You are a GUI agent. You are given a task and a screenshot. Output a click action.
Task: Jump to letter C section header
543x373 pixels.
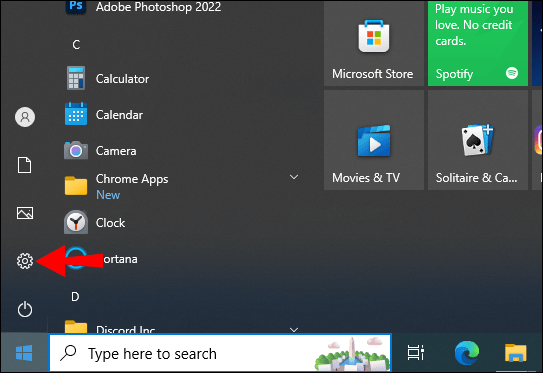point(76,45)
